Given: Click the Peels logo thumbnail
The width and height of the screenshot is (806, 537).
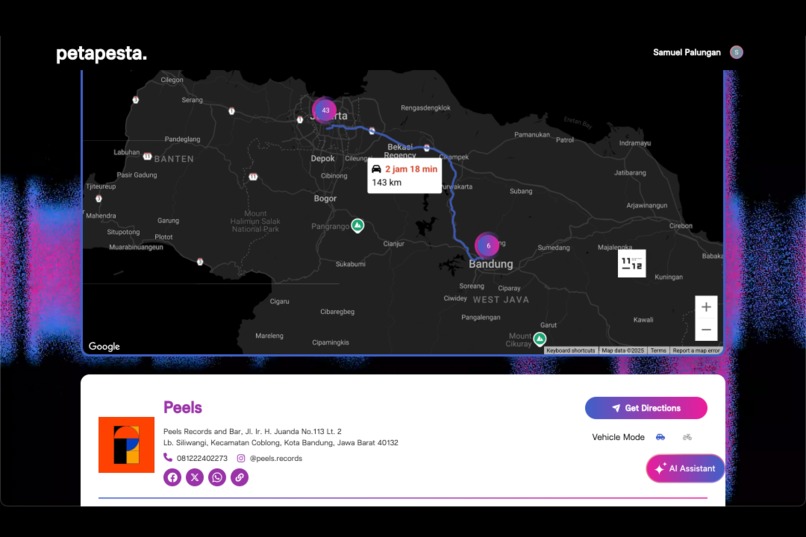Looking at the screenshot, I should (x=126, y=445).
